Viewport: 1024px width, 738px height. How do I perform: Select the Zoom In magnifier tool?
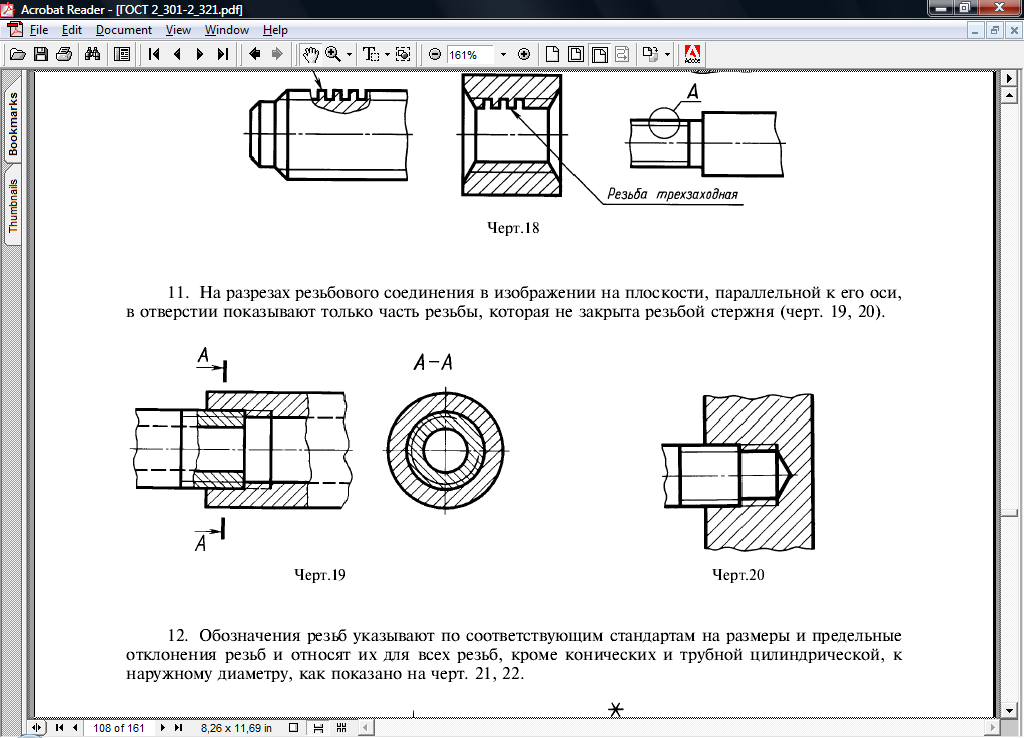(333, 54)
